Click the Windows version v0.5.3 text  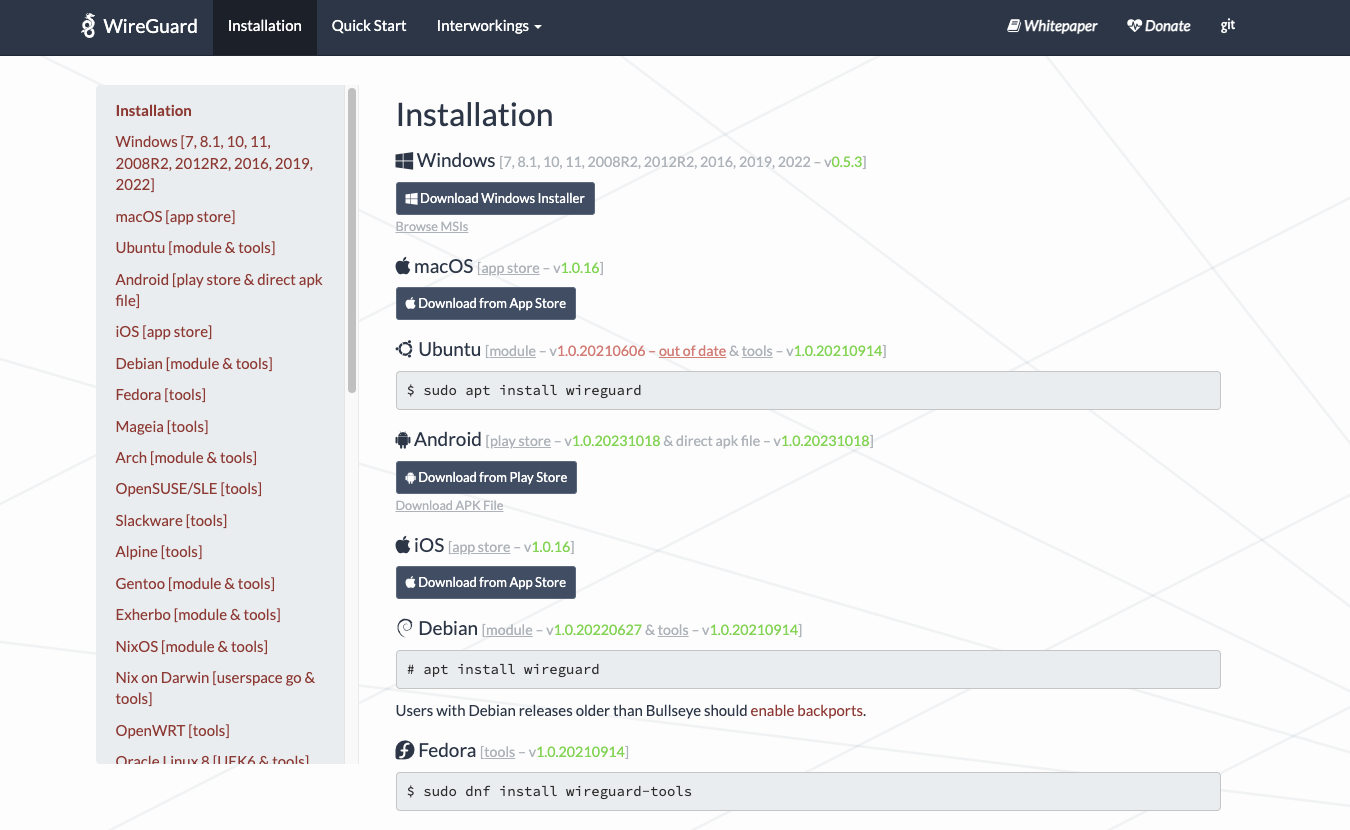844,162
